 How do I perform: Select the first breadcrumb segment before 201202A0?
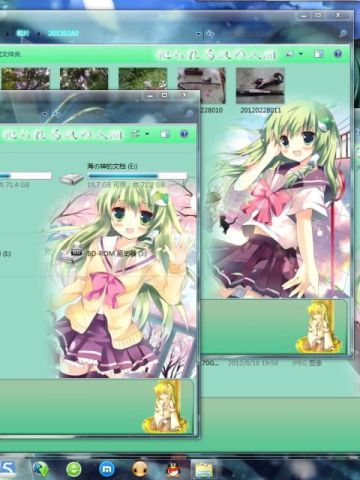click(x=23, y=33)
